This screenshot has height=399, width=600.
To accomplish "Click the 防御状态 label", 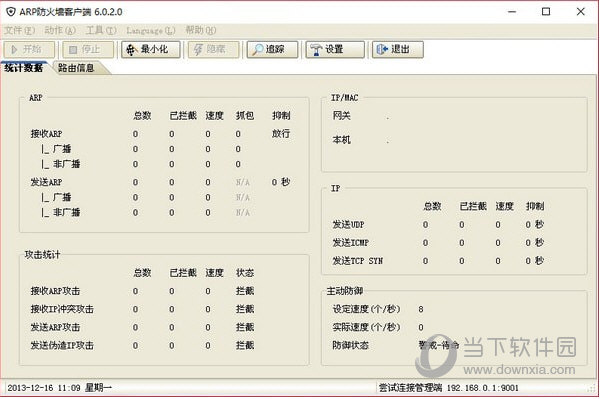I will [351, 345].
